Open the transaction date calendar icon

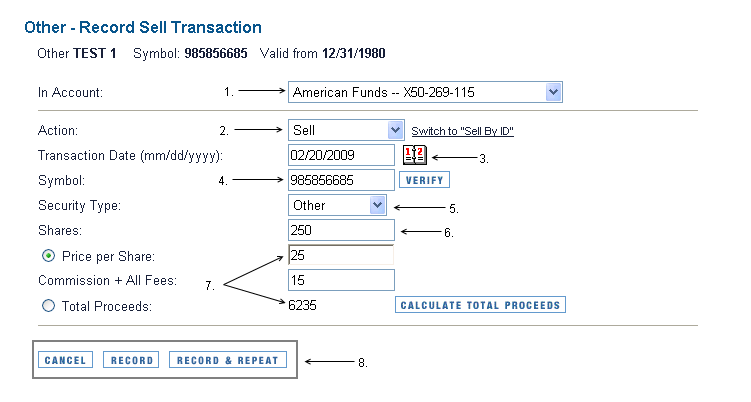pyautogui.click(x=414, y=154)
